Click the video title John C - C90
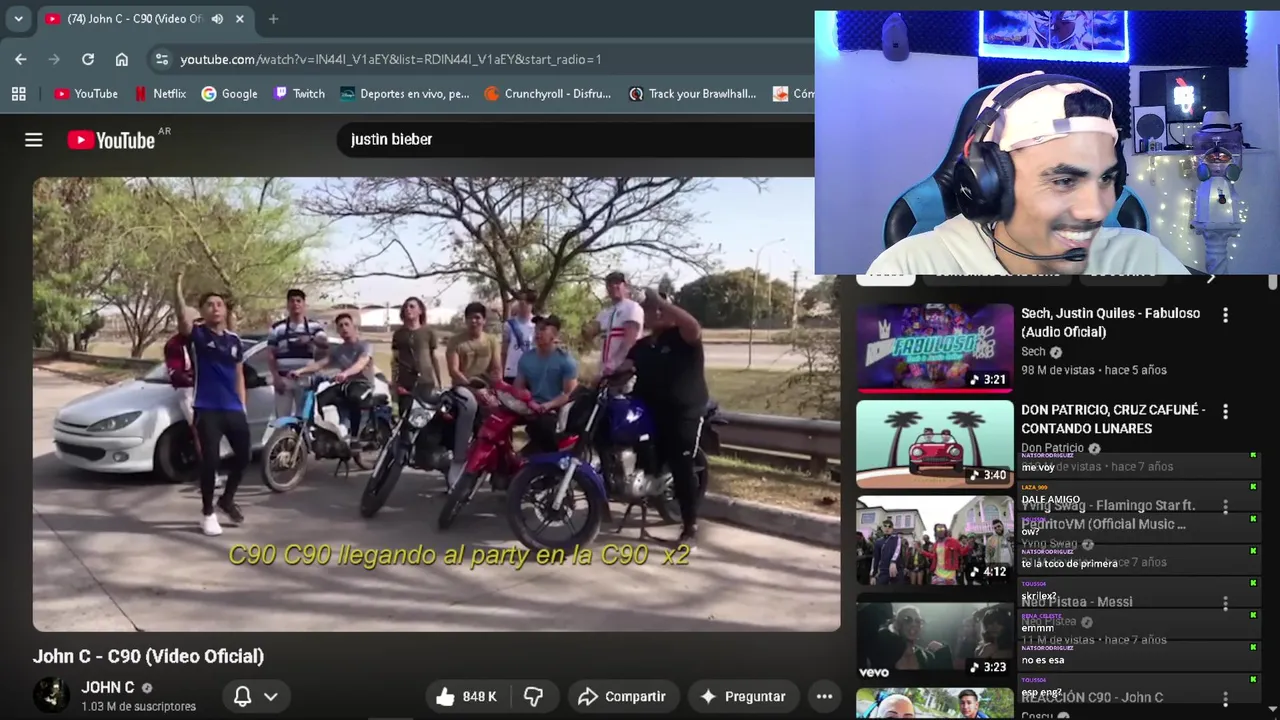The height and width of the screenshot is (720, 1280). coord(149,656)
